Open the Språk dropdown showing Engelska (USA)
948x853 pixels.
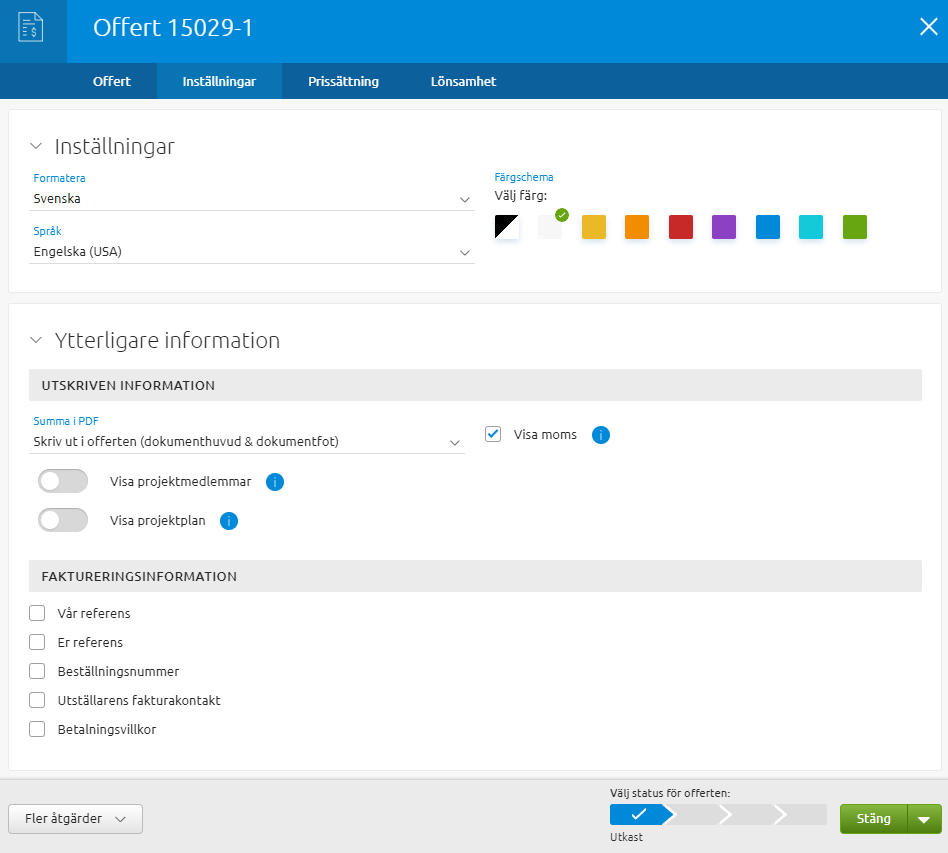coord(252,252)
